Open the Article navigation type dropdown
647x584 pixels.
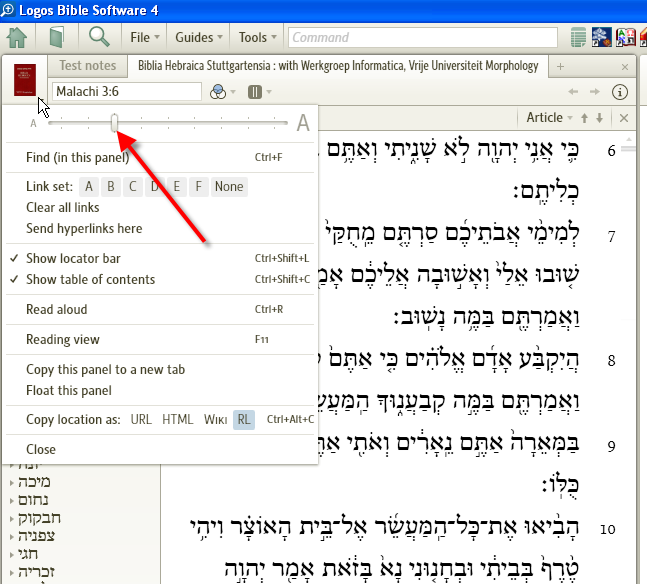549,118
